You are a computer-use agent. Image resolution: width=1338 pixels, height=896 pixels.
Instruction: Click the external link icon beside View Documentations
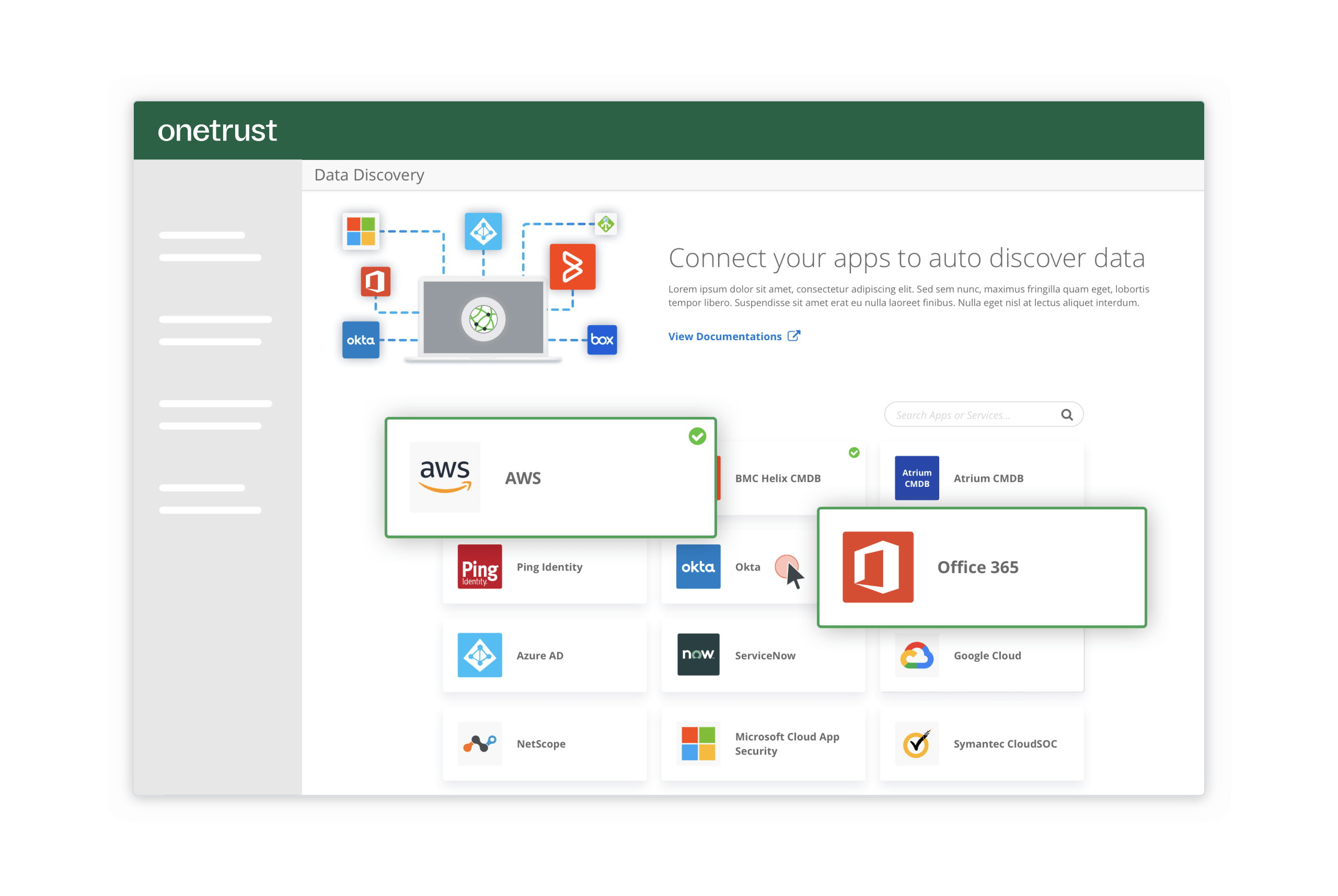click(793, 335)
